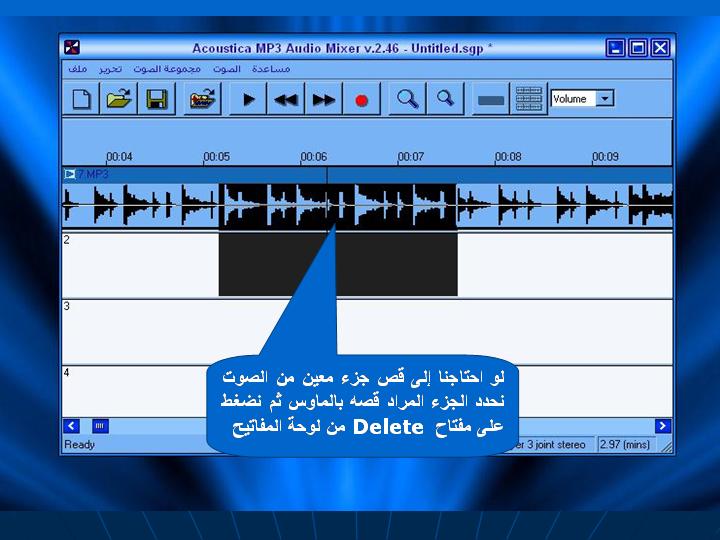Image resolution: width=720 pixels, height=540 pixels.
Task: Click the multi-track grid icon
Action: point(529,99)
